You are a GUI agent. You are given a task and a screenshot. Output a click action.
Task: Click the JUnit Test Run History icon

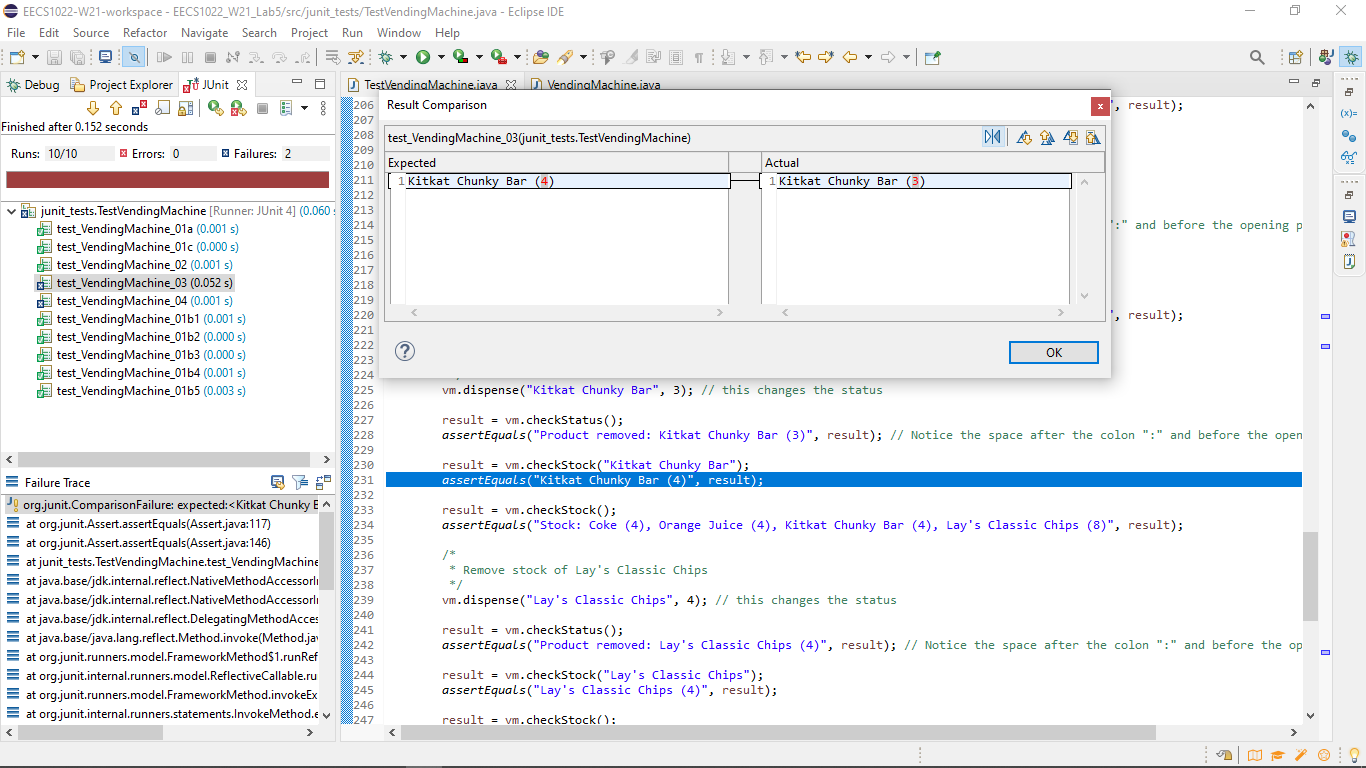(x=286, y=108)
